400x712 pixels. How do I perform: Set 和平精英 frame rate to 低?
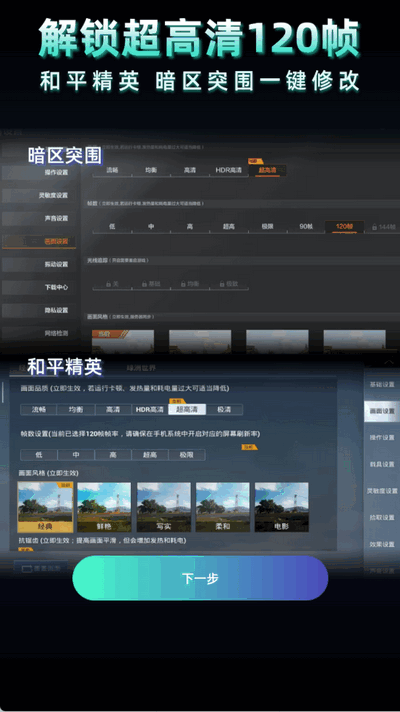point(39,455)
